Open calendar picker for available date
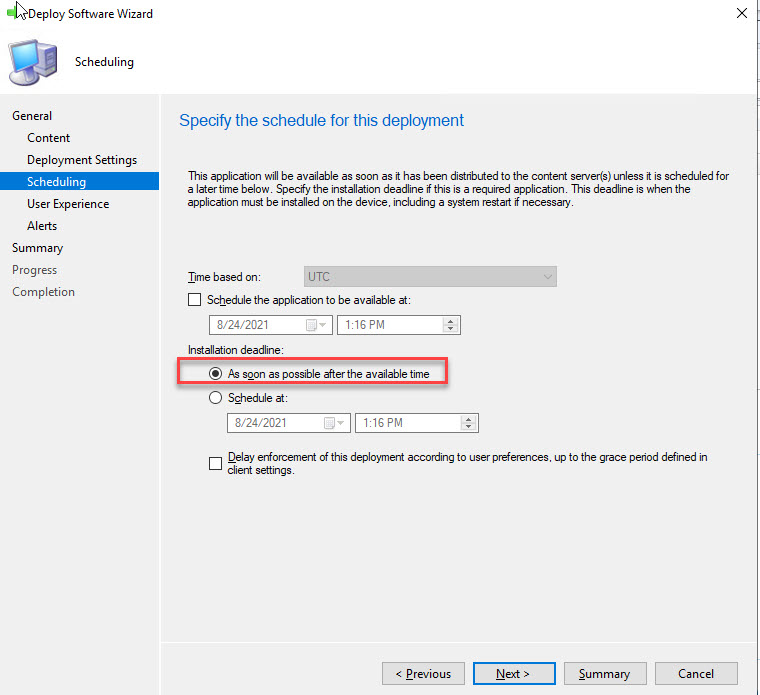The height and width of the screenshot is (695, 760). point(312,325)
